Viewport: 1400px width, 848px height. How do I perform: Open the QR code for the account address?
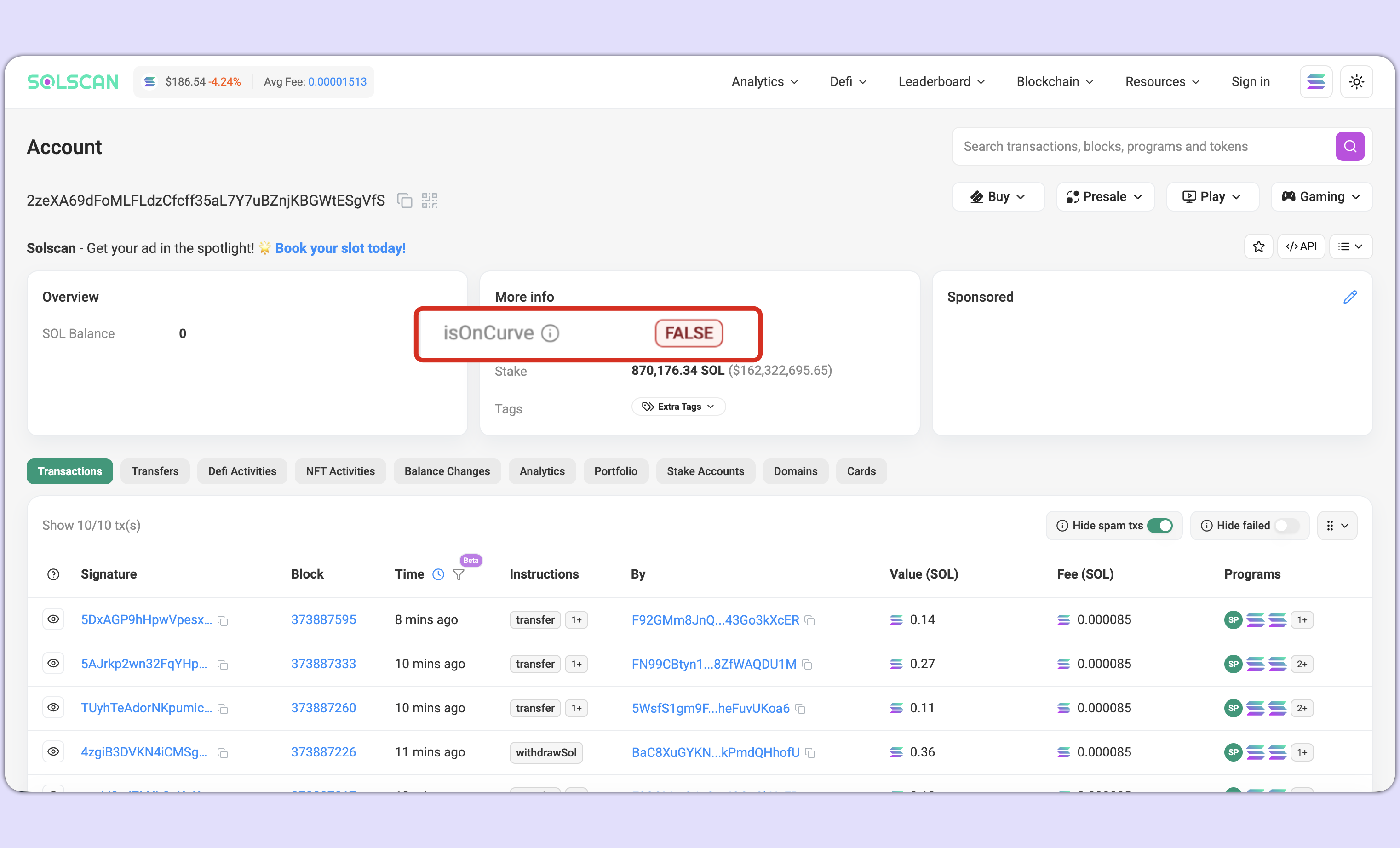pos(430,200)
